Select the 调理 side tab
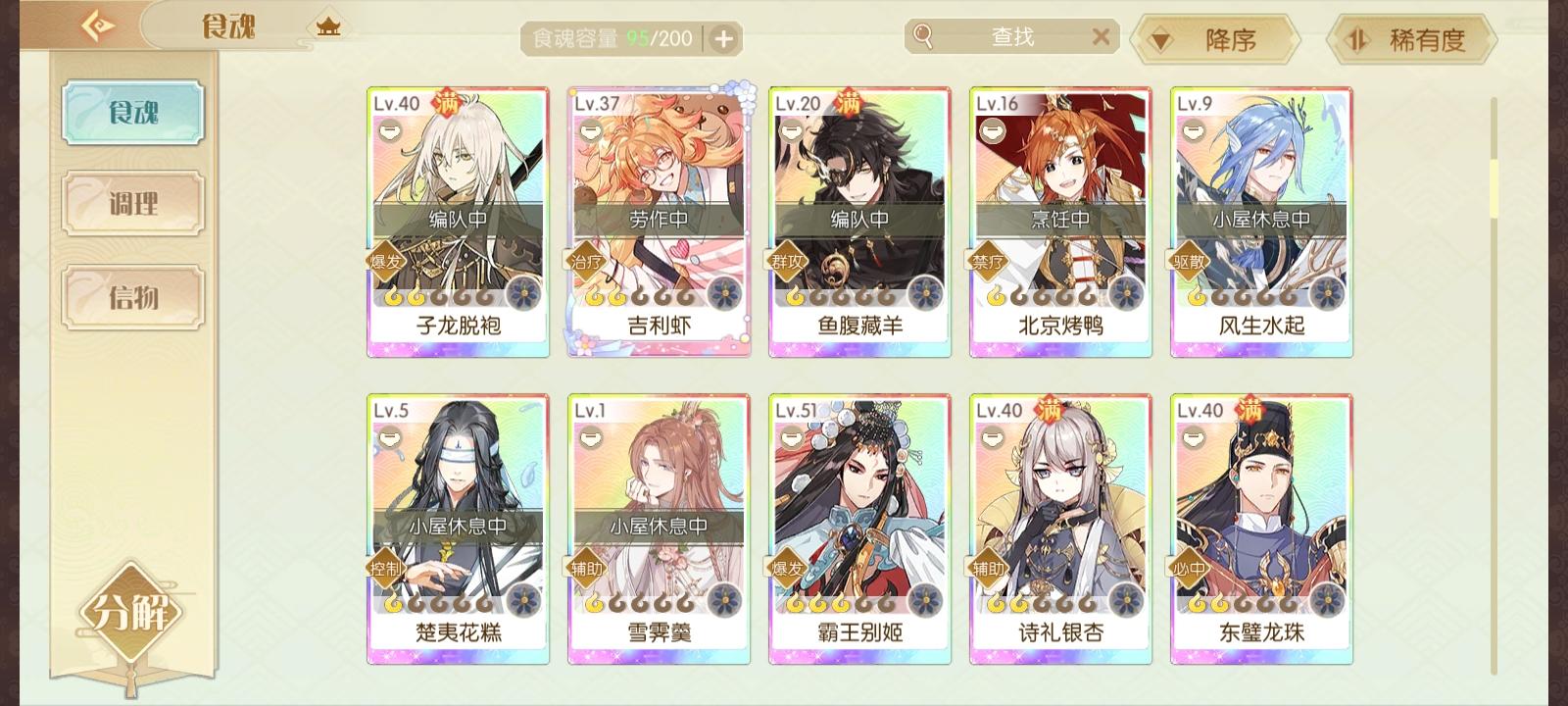The width and height of the screenshot is (1568, 706). 133,204
